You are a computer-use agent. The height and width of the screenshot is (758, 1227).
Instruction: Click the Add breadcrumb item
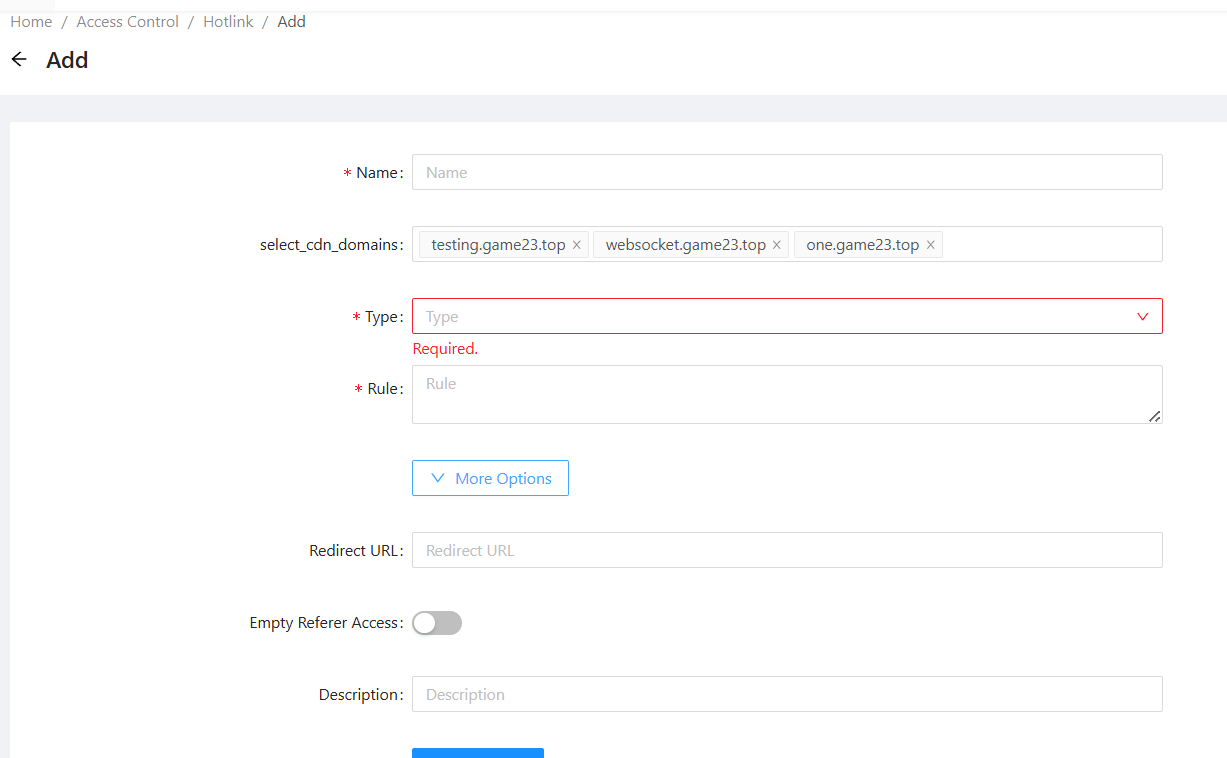[x=292, y=22]
